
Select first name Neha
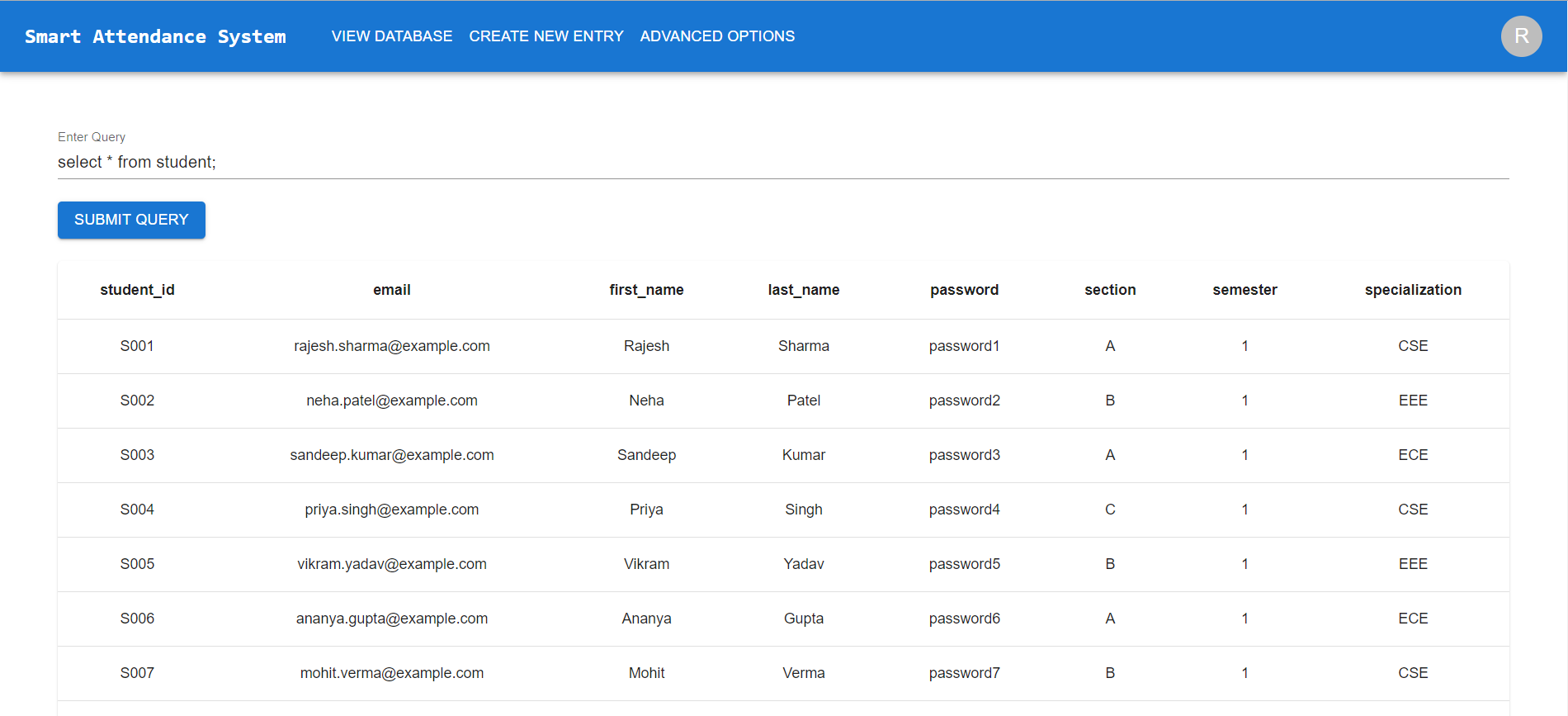coord(646,401)
